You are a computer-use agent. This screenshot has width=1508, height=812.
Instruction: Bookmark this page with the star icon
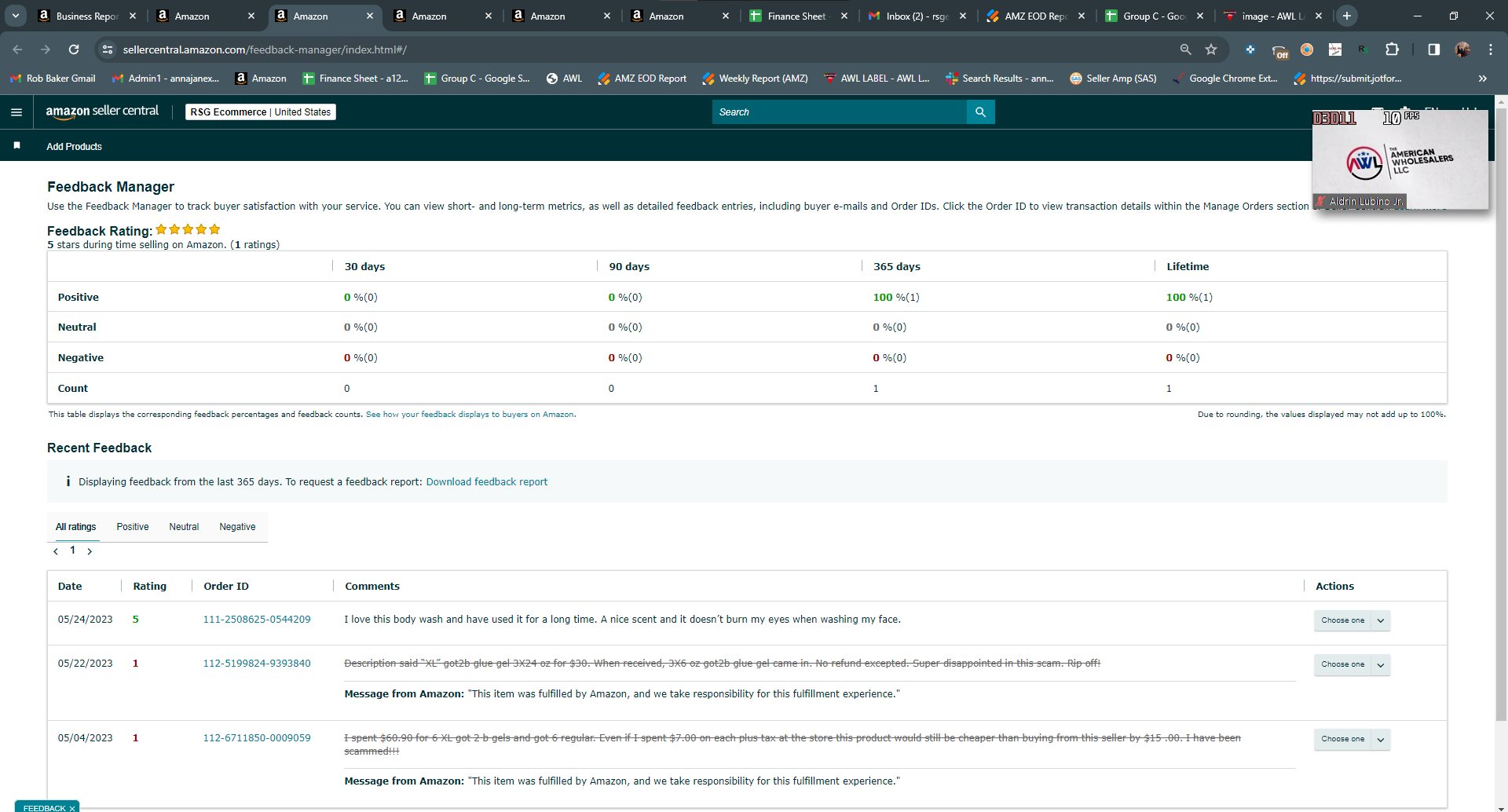point(1211,49)
